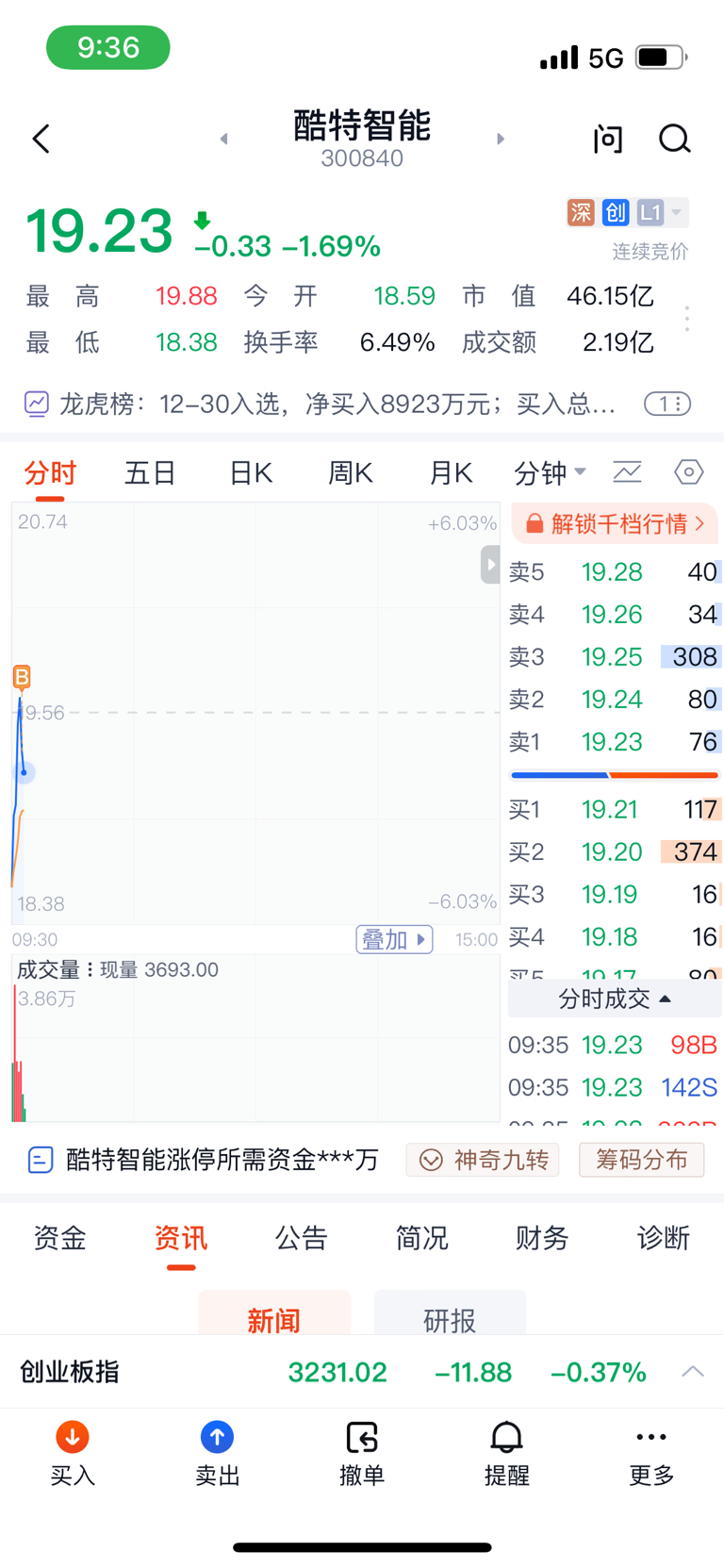The width and height of the screenshot is (724, 1568).
Task: Switch to the 简况 tab
Action: [x=422, y=1238]
